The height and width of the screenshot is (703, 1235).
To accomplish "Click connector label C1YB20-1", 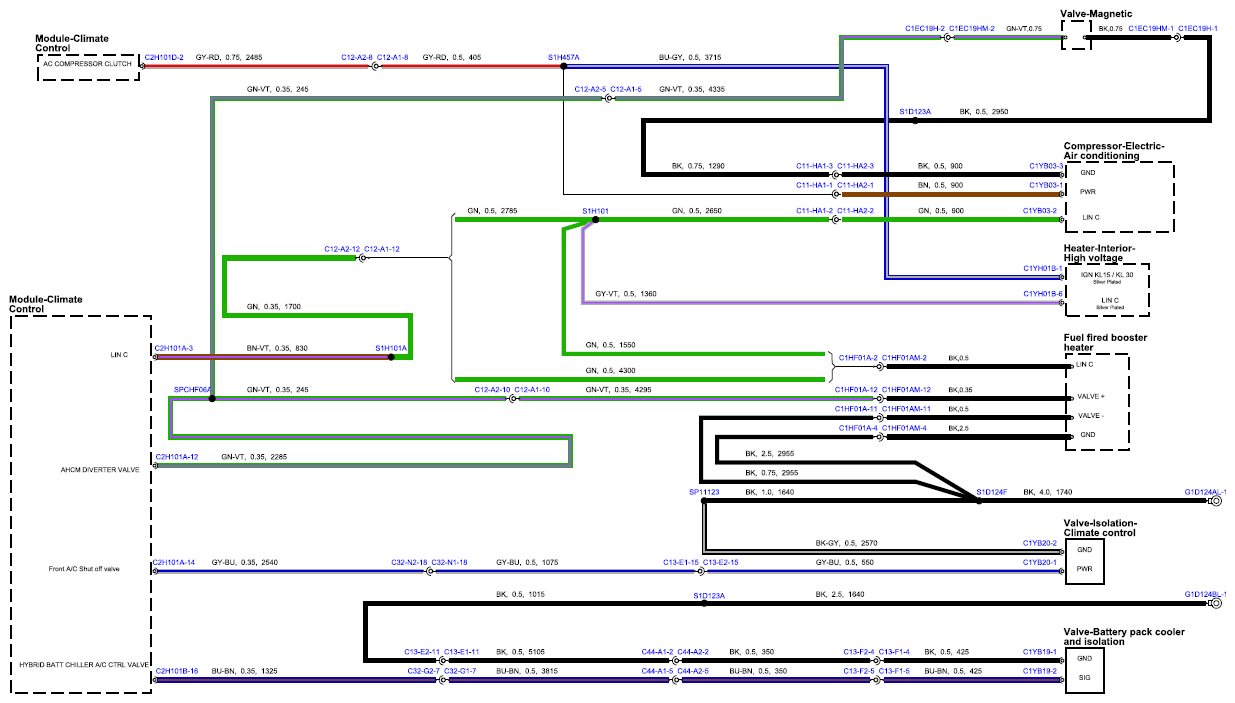I will coord(1040,563).
